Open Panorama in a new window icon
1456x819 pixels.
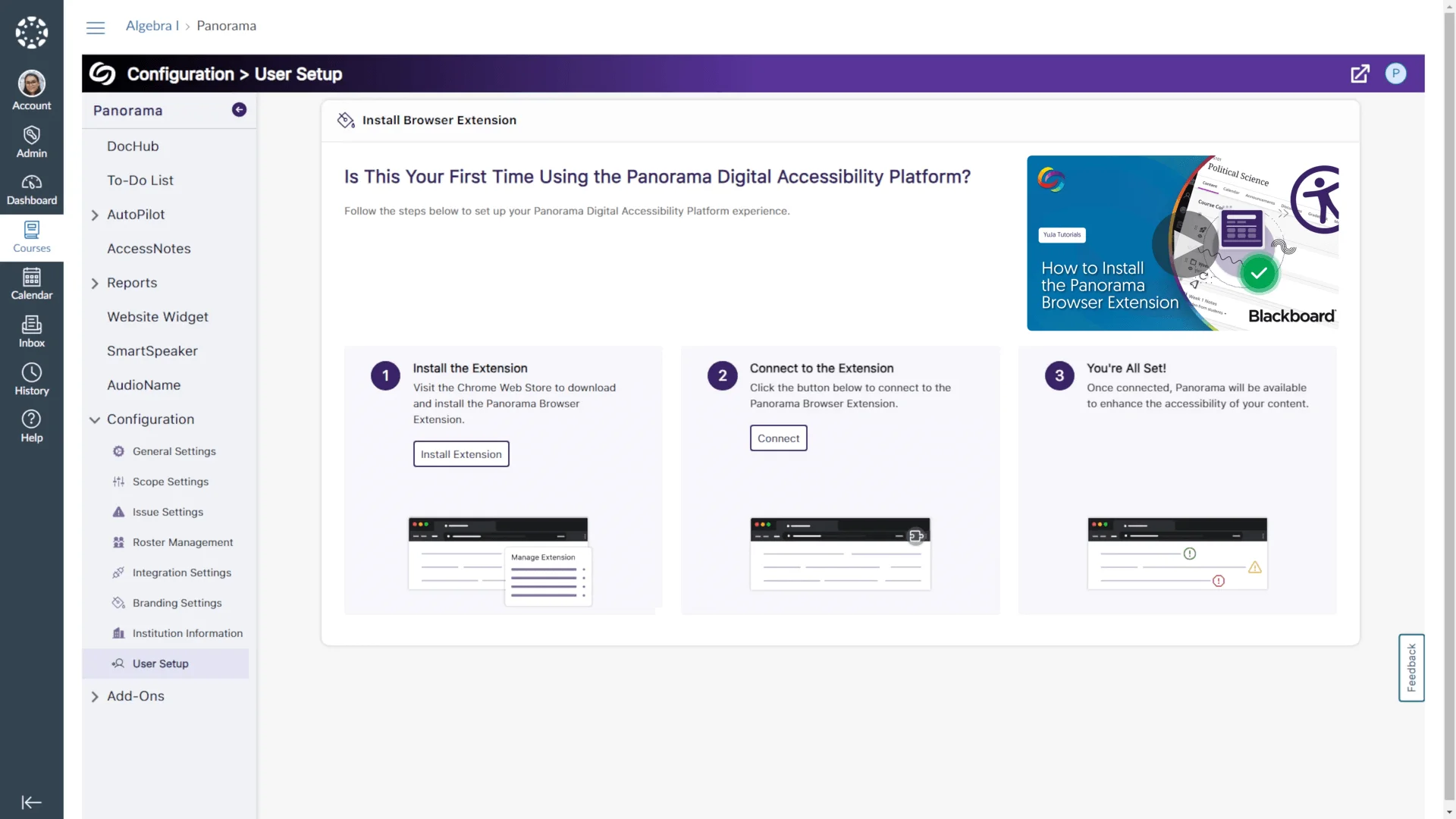(x=1360, y=74)
